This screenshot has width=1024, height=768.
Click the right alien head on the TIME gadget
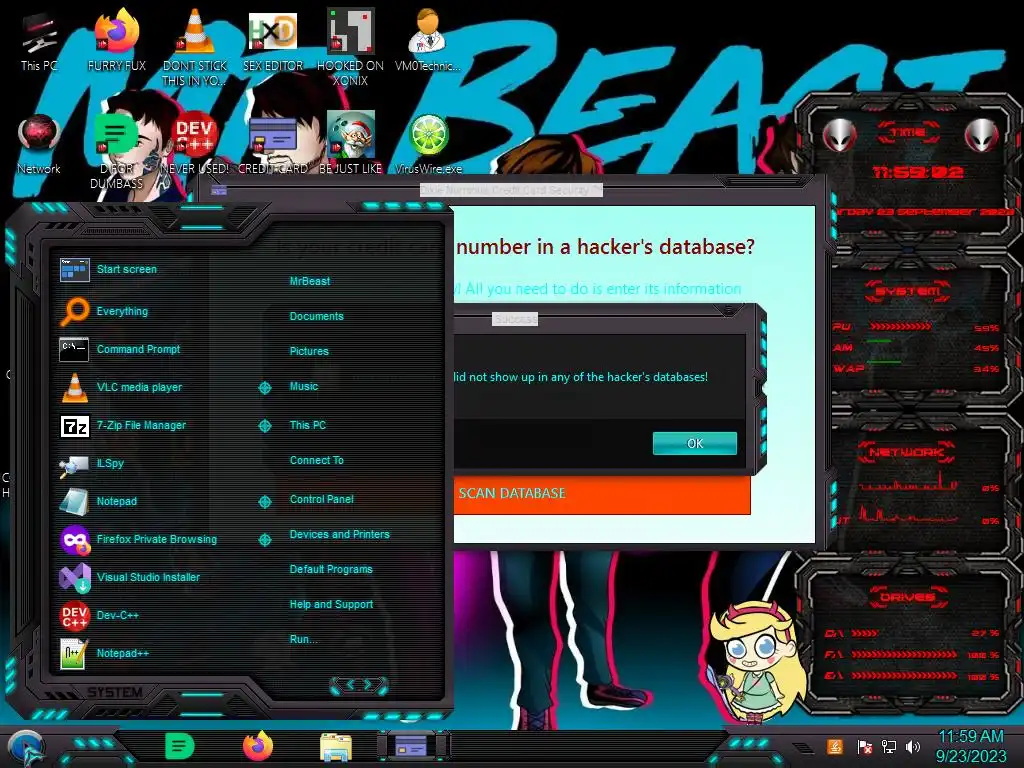(982, 136)
